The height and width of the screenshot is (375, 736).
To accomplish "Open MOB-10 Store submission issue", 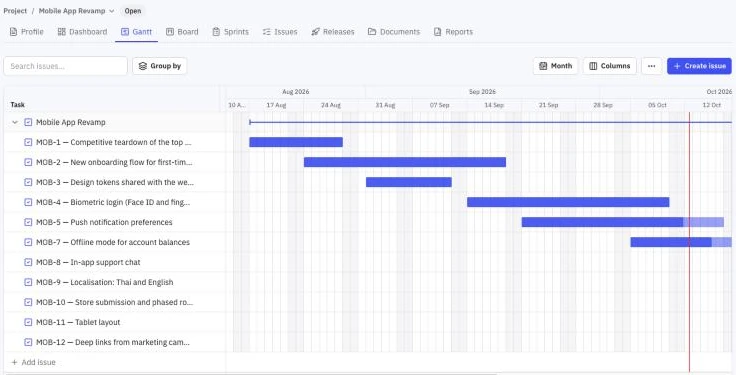I will tap(115, 302).
